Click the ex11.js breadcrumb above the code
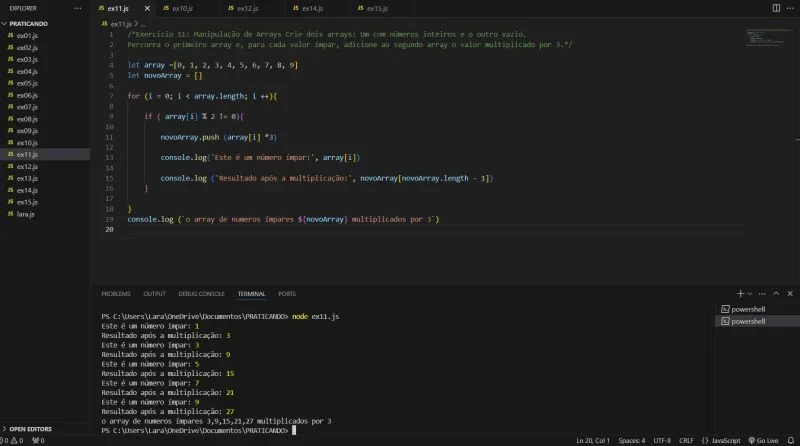The image size is (800, 446). pos(120,24)
